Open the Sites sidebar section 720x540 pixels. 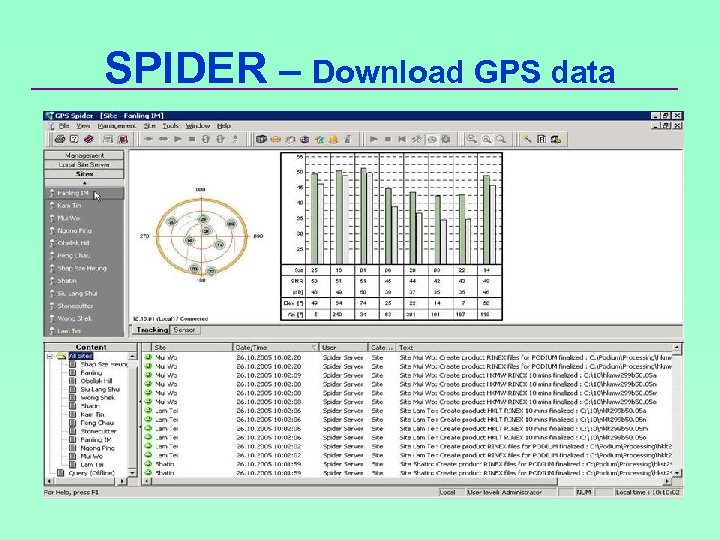[84, 174]
